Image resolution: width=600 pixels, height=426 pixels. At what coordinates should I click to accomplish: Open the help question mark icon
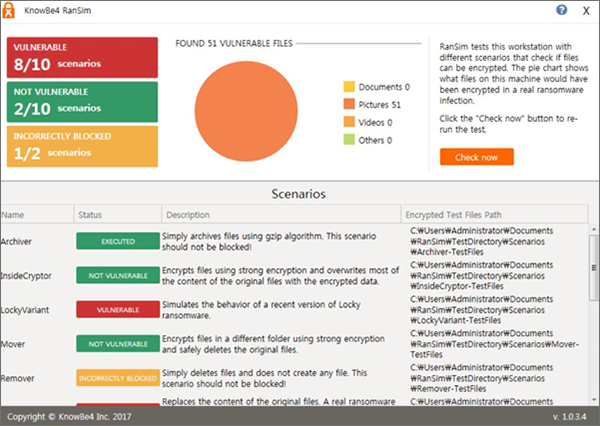pos(561,10)
